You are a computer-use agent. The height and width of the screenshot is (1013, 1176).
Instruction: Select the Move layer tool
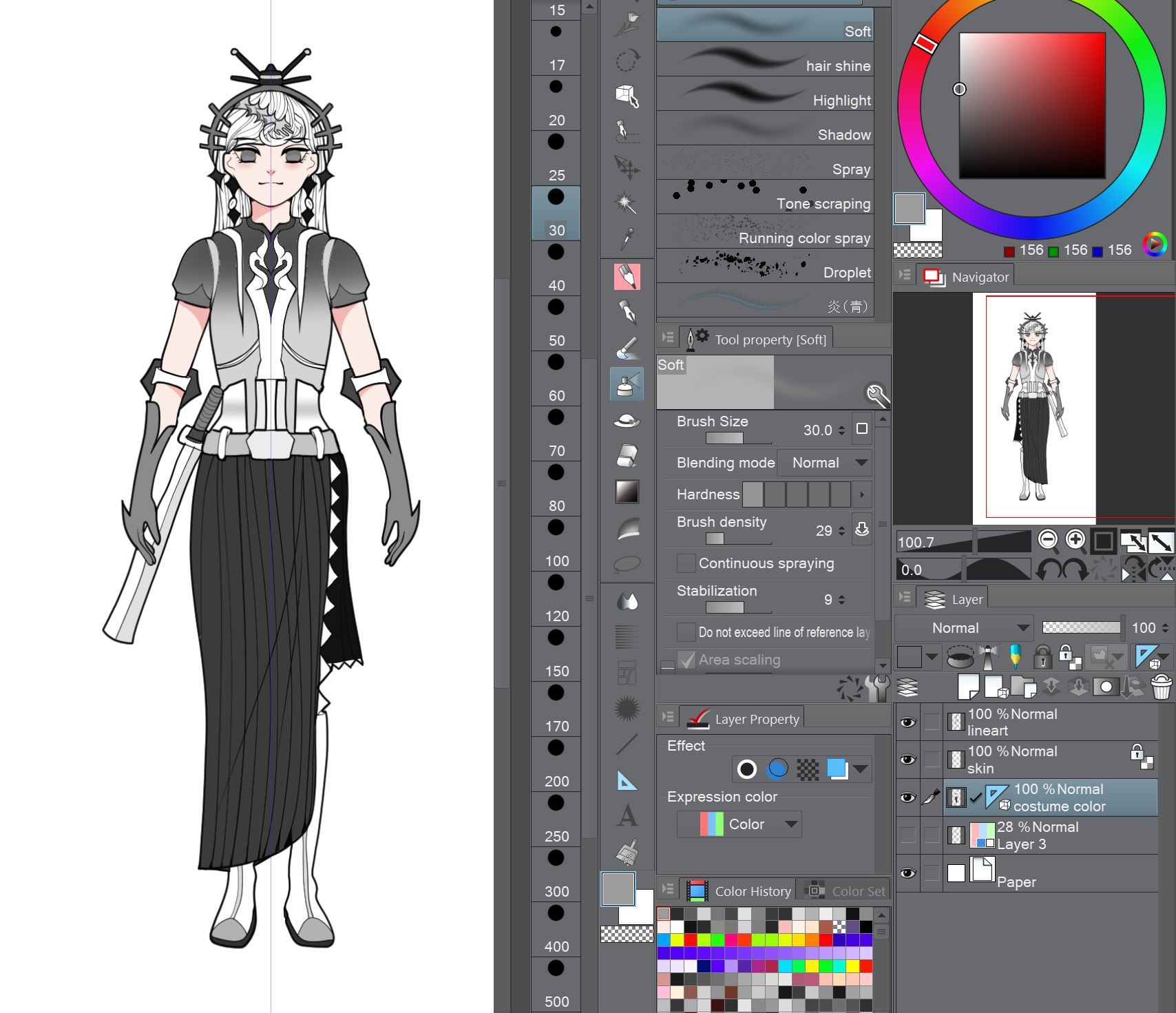tap(627, 167)
